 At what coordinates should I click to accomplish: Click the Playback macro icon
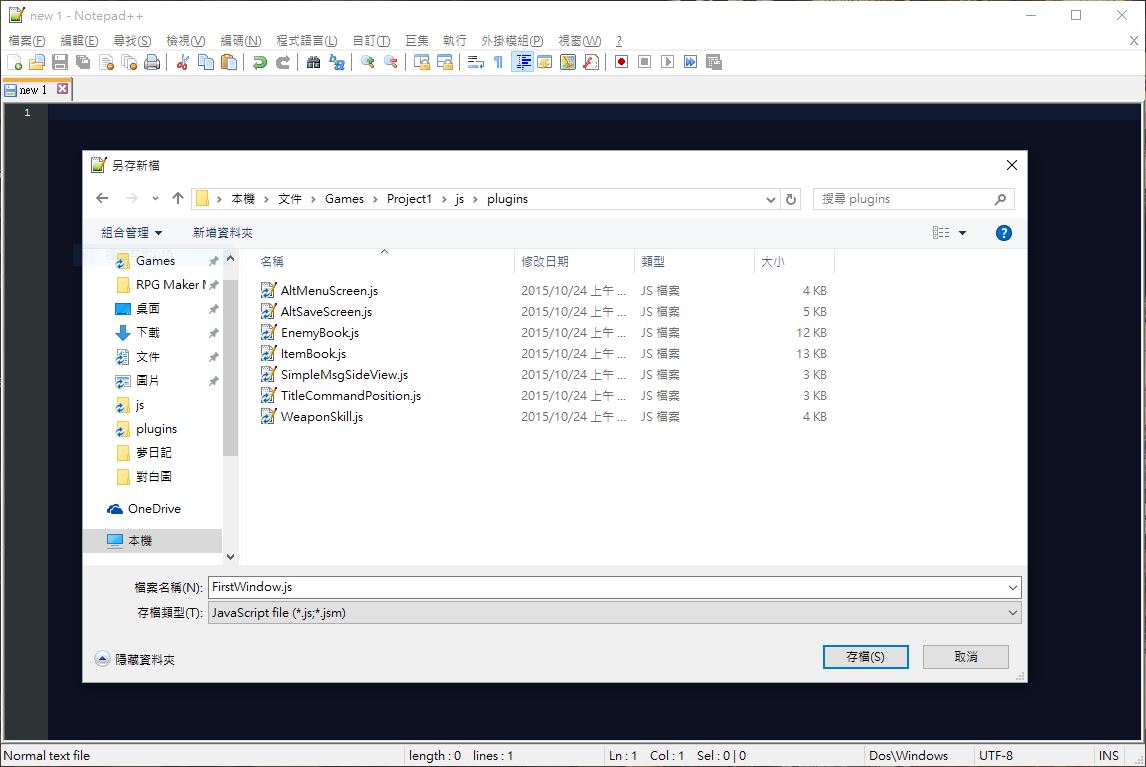coord(667,62)
